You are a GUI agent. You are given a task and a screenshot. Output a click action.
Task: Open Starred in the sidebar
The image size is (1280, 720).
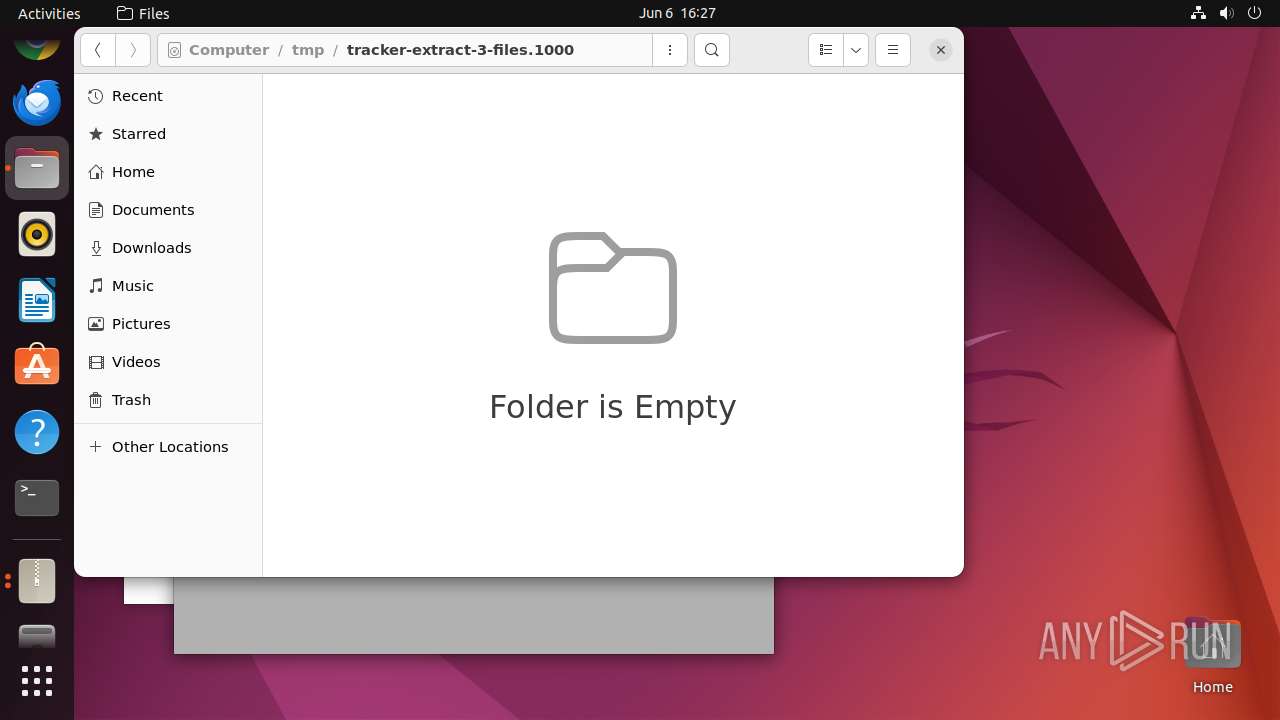pyautogui.click(x=168, y=134)
